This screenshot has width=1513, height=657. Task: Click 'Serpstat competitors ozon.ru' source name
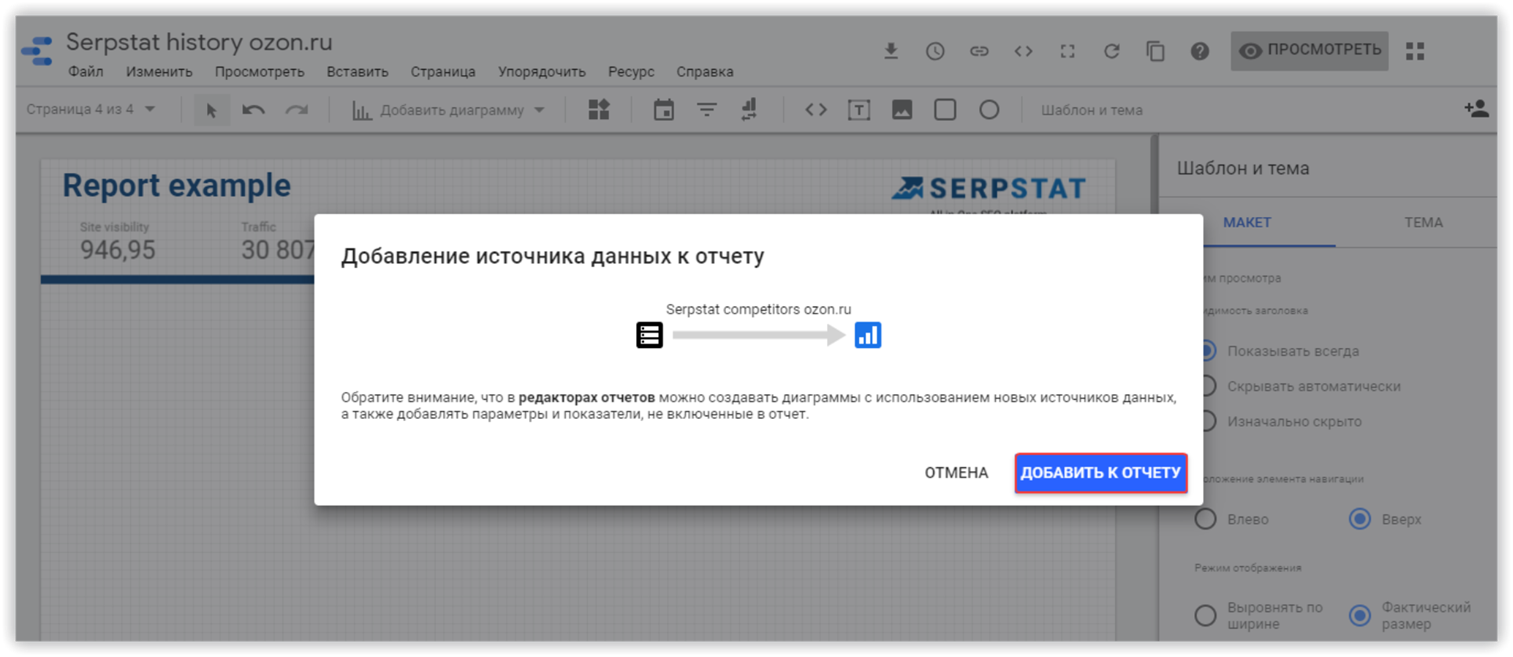[x=759, y=310]
